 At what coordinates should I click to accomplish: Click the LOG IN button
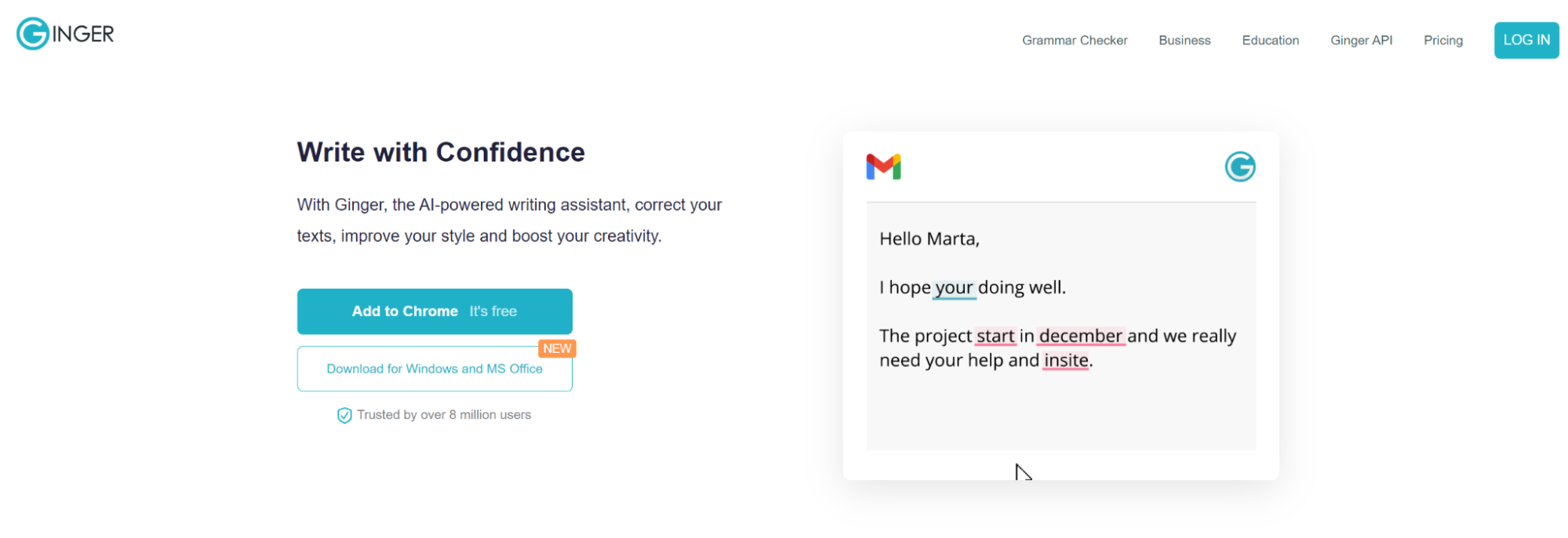point(1526,40)
